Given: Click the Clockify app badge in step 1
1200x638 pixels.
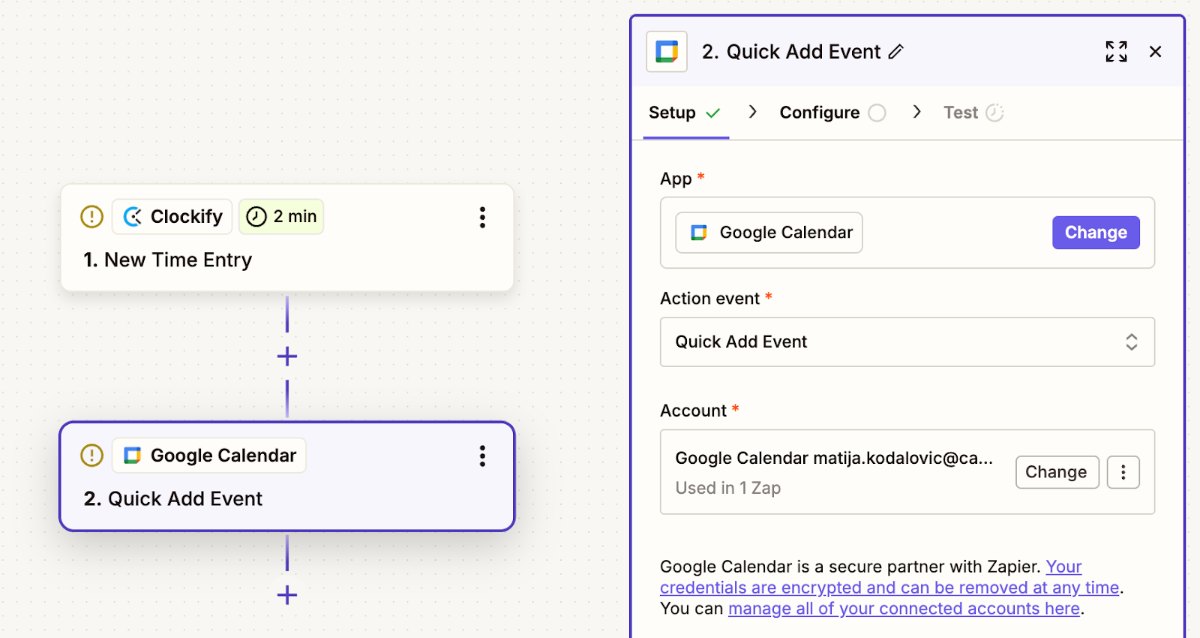Looking at the screenshot, I should click(172, 217).
